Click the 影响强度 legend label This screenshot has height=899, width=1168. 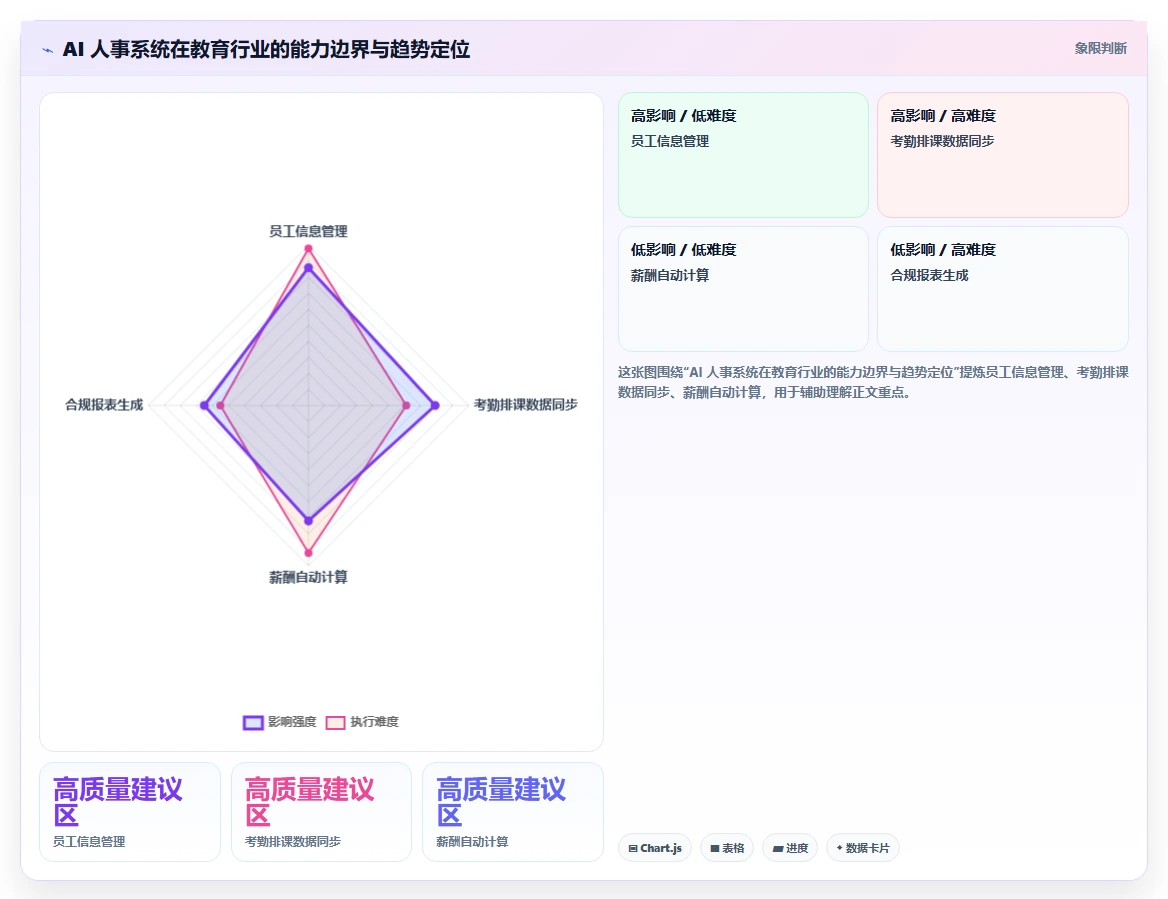(x=292, y=722)
